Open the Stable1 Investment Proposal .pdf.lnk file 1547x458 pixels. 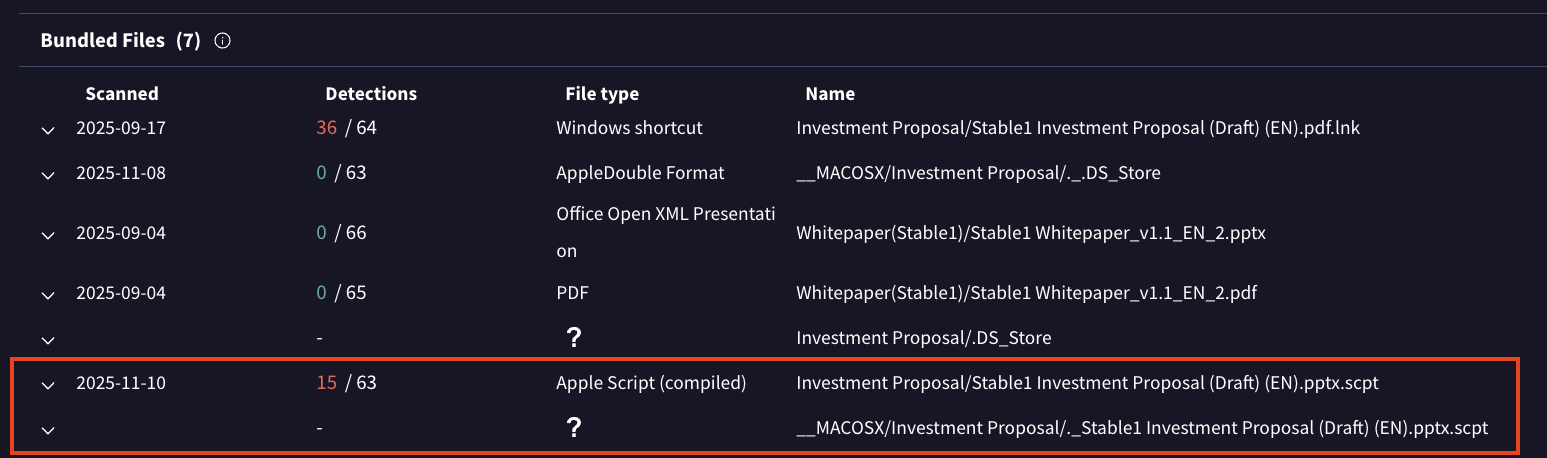(x=1078, y=128)
